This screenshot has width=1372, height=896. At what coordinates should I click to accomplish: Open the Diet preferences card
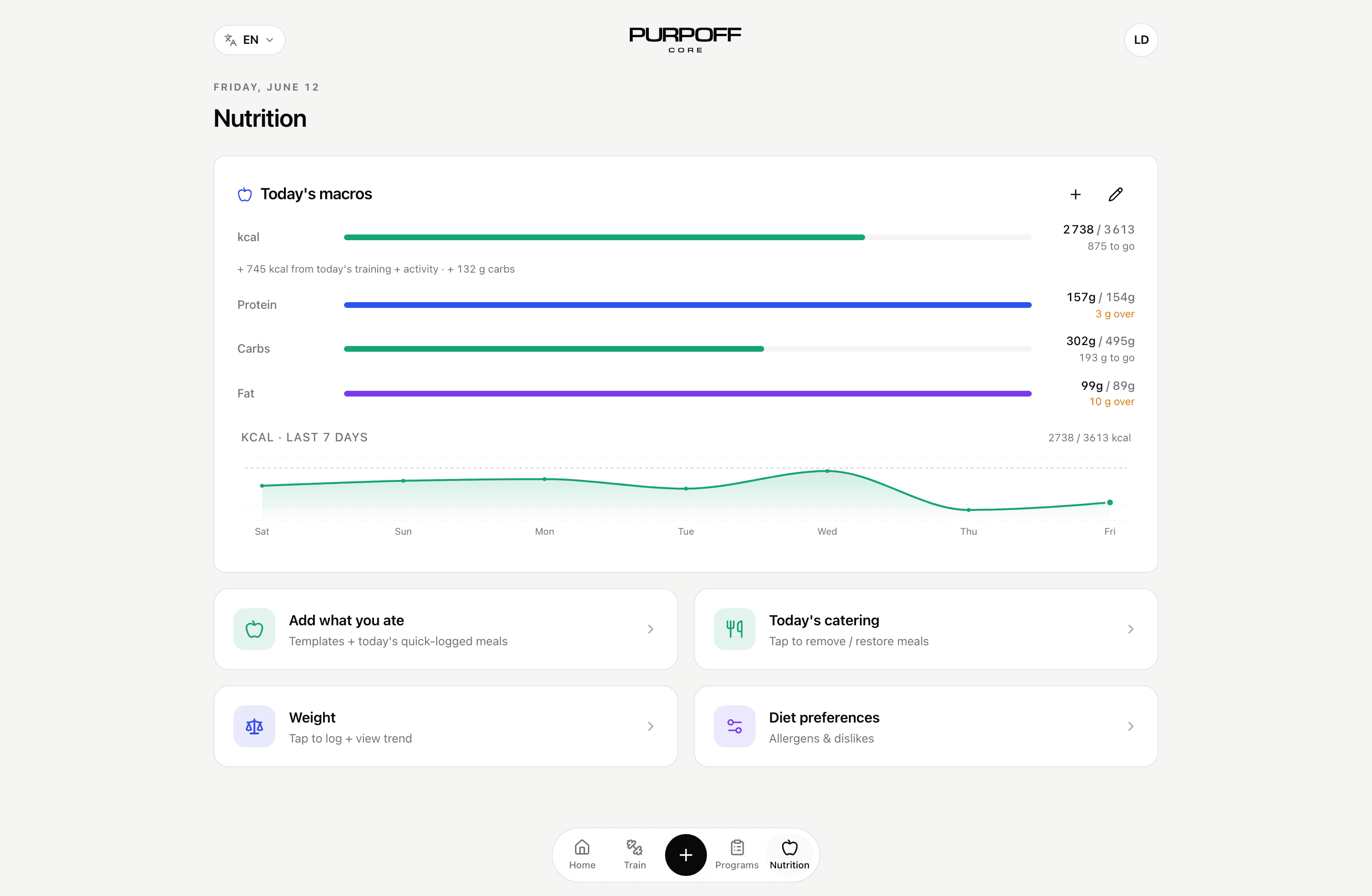(926, 726)
